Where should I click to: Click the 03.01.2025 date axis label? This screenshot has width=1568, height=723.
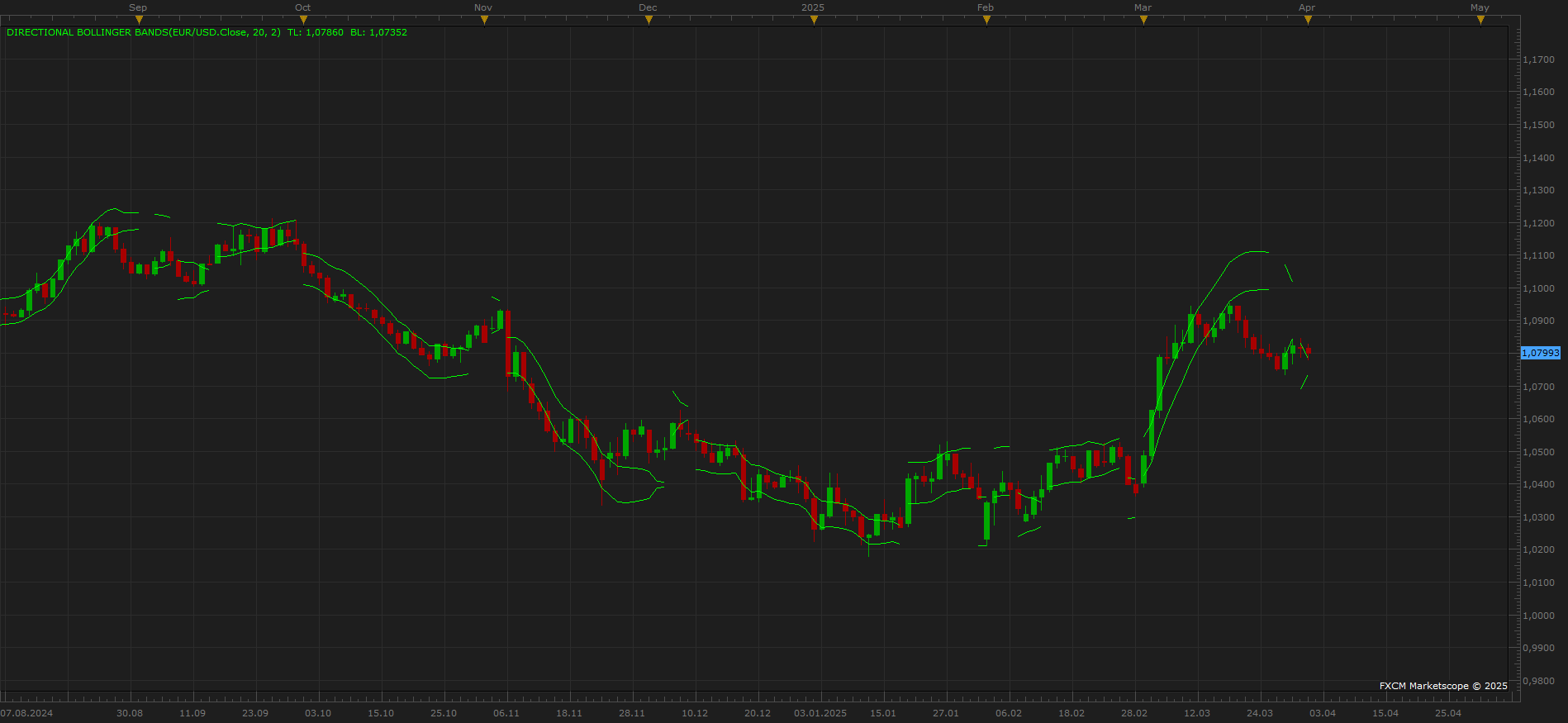click(820, 713)
